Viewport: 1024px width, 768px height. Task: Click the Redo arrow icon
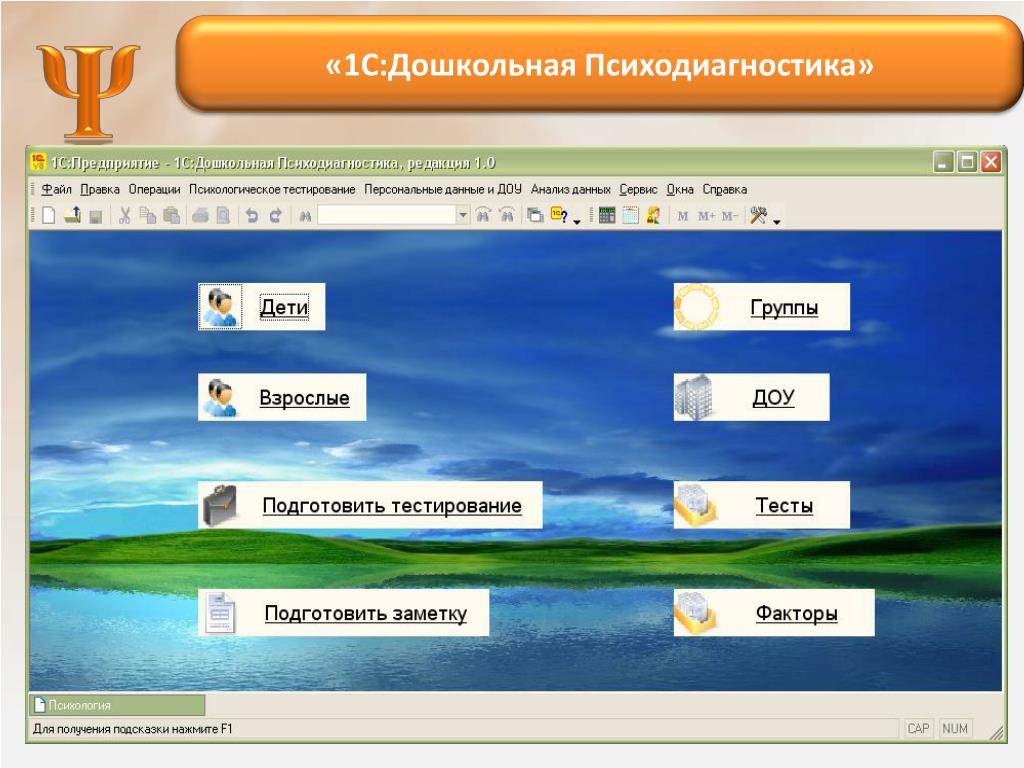(276, 215)
